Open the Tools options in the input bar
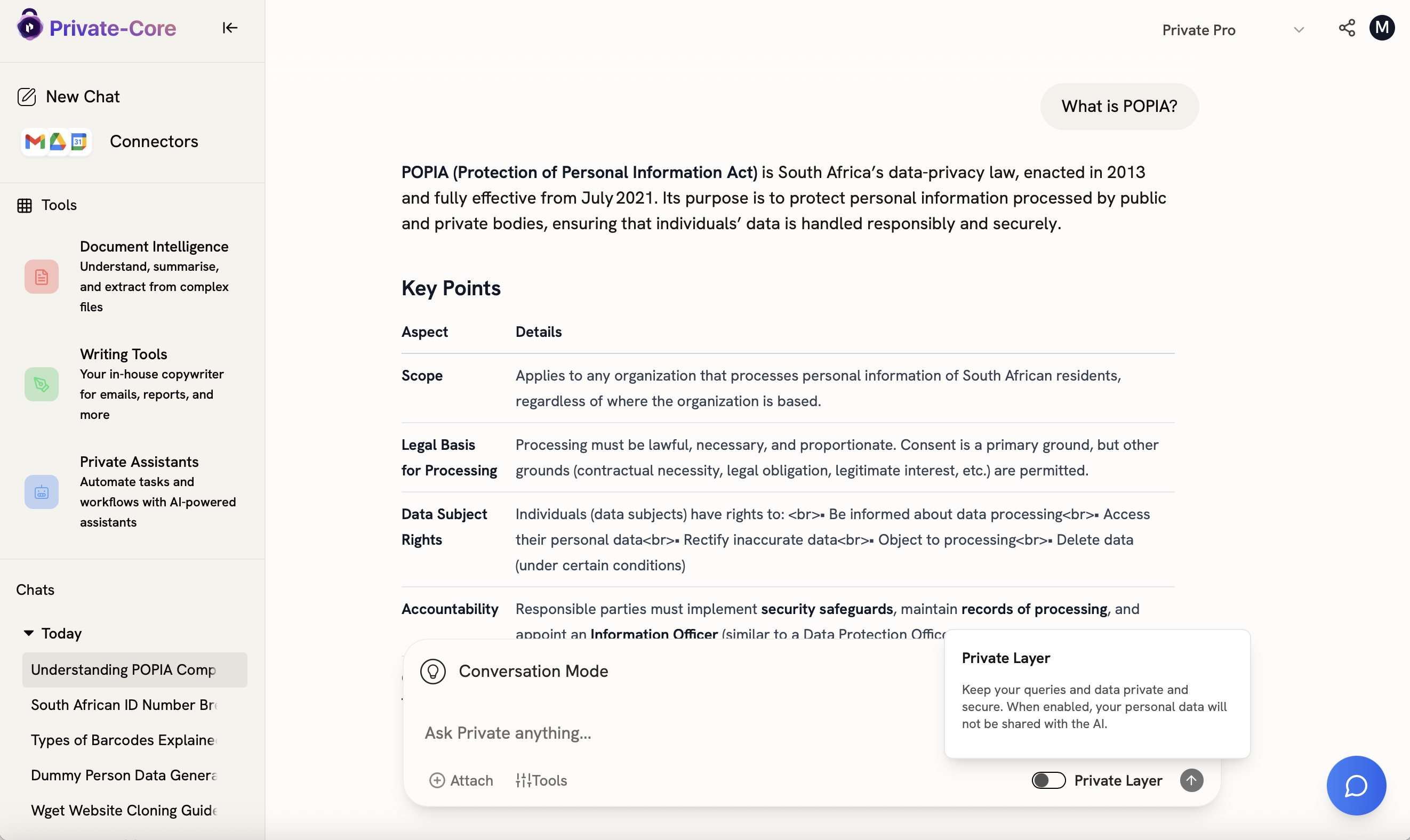Viewport: 1410px width, 840px height. click(x=541, y=780)
